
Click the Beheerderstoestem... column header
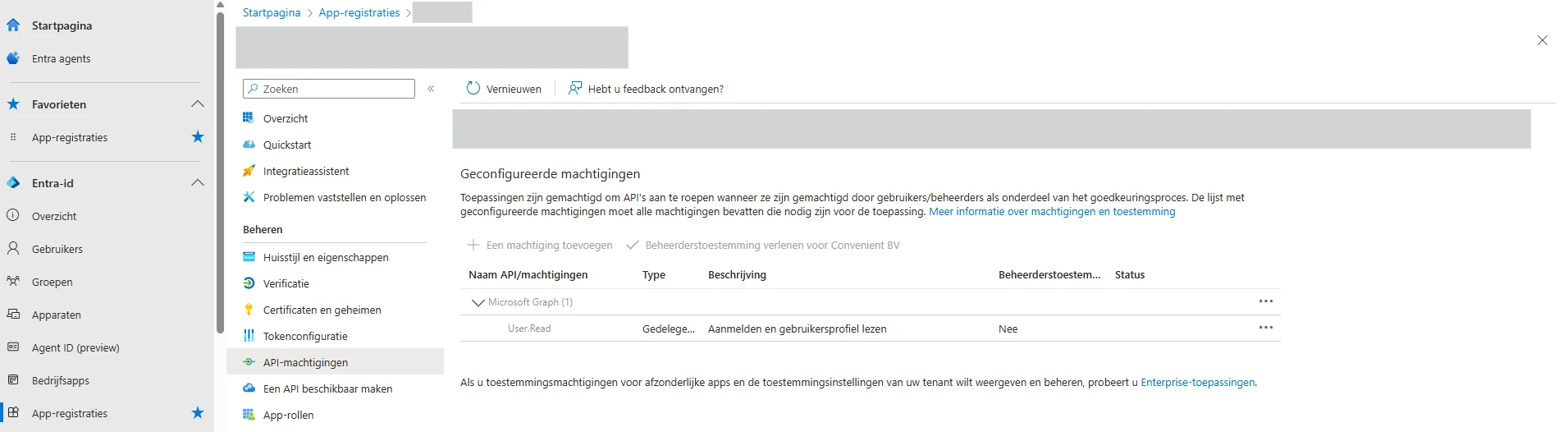[x=1049, y=275]
